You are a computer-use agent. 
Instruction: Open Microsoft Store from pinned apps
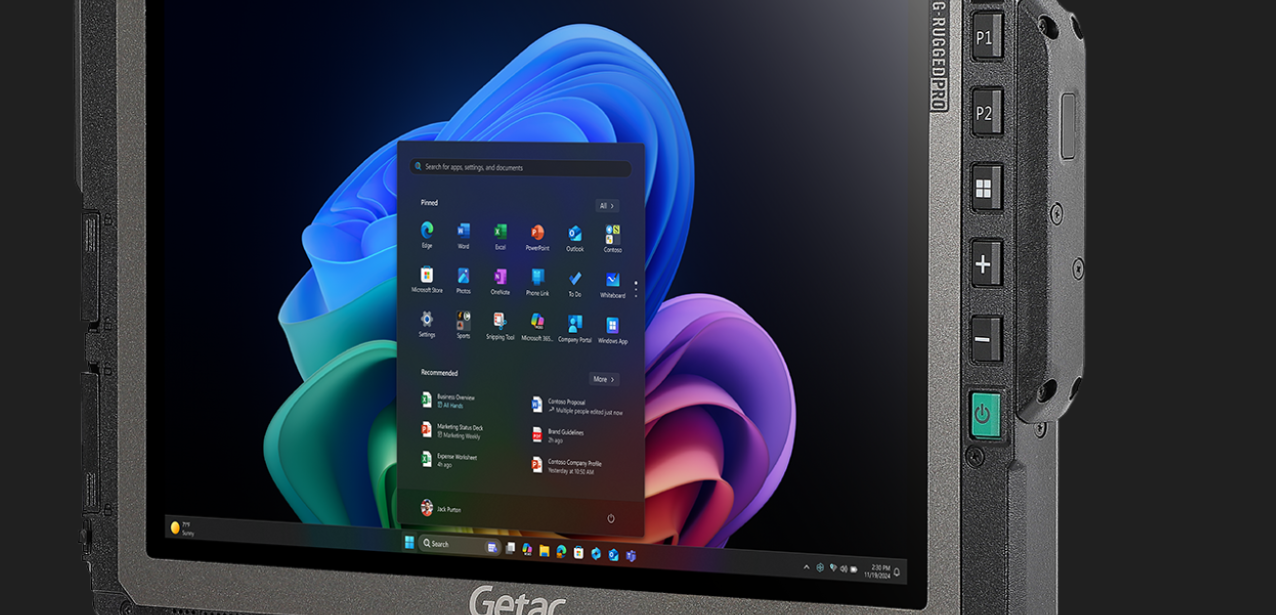coord(427,280)
